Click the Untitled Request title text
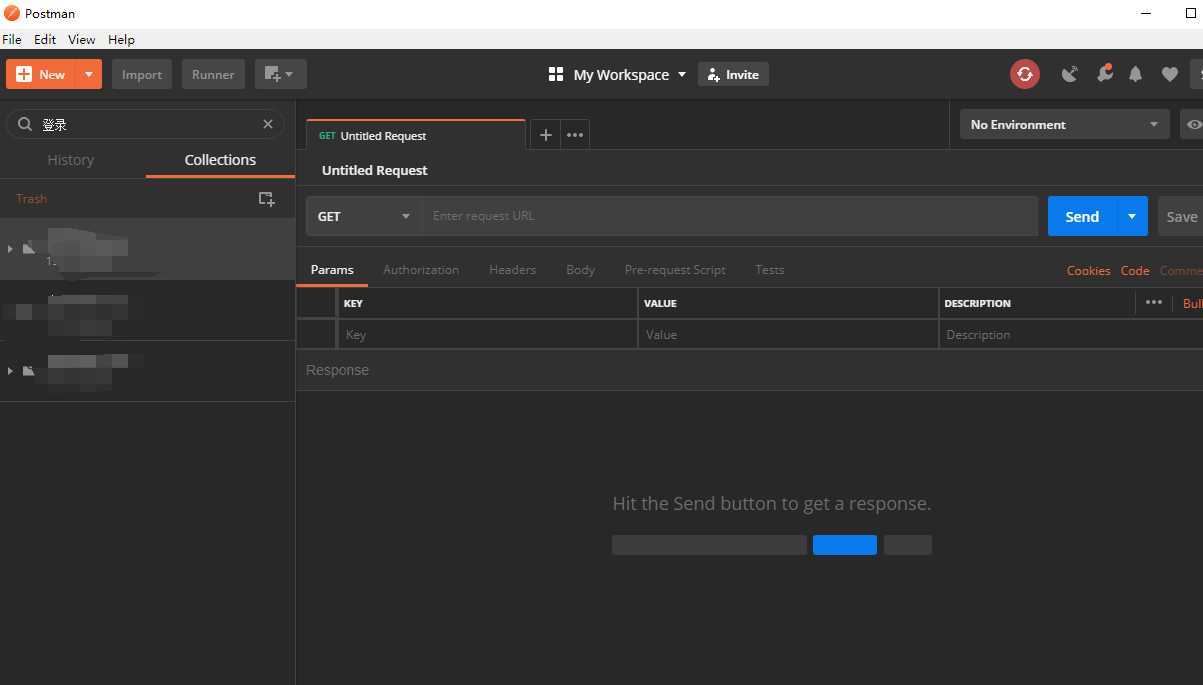1203x685 pixels. coord(374,170)
